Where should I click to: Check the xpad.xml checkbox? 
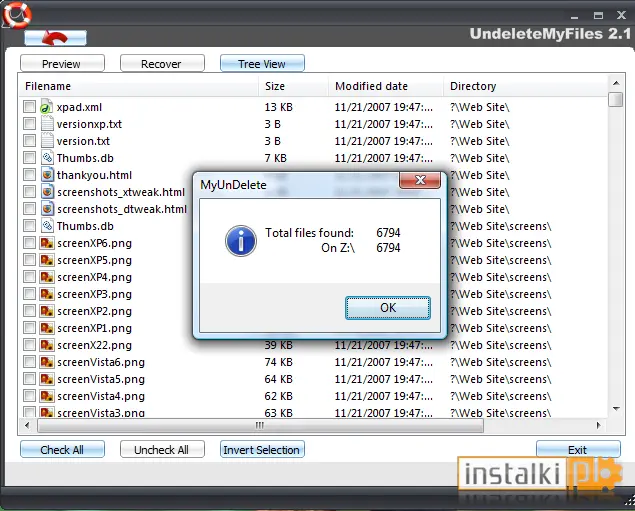click(x=29, y=107)
